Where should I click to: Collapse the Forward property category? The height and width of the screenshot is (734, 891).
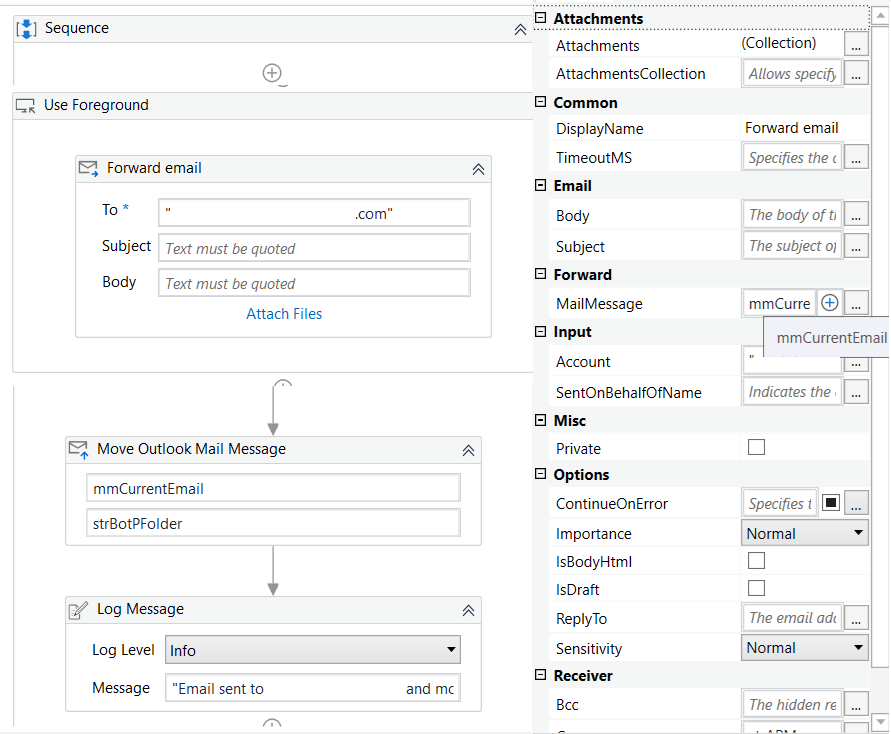pyautogui.click(x=540, y=274)
